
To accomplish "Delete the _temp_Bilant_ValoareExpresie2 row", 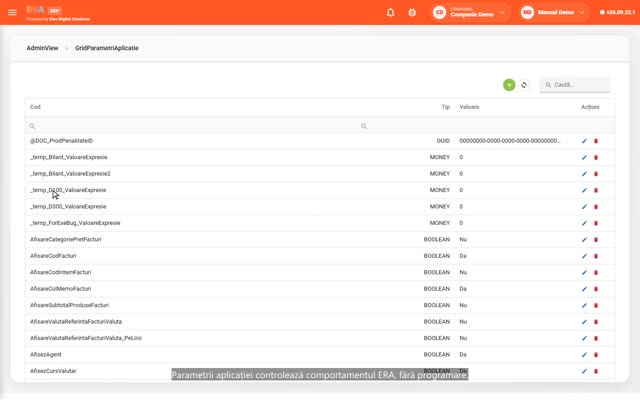I will [596, 174].
